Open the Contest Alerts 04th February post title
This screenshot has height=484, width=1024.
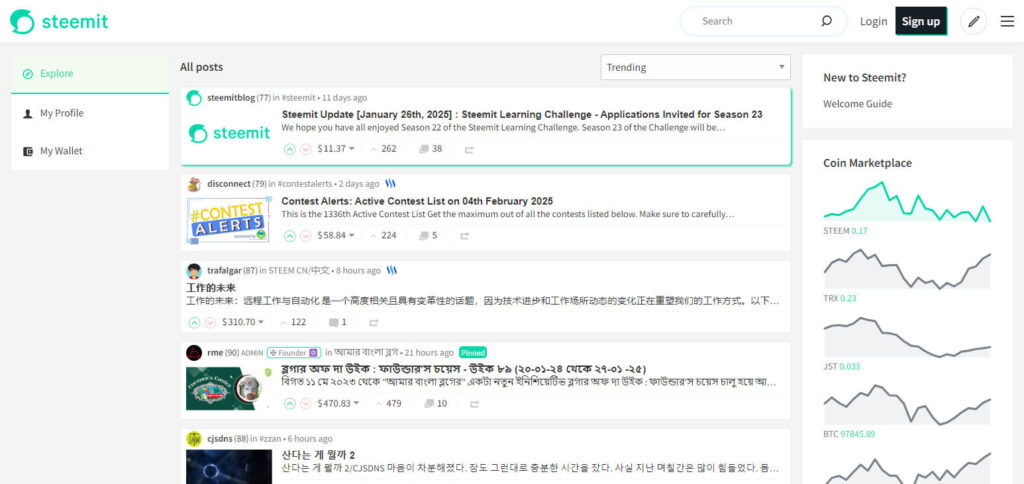tap(417, 201)
